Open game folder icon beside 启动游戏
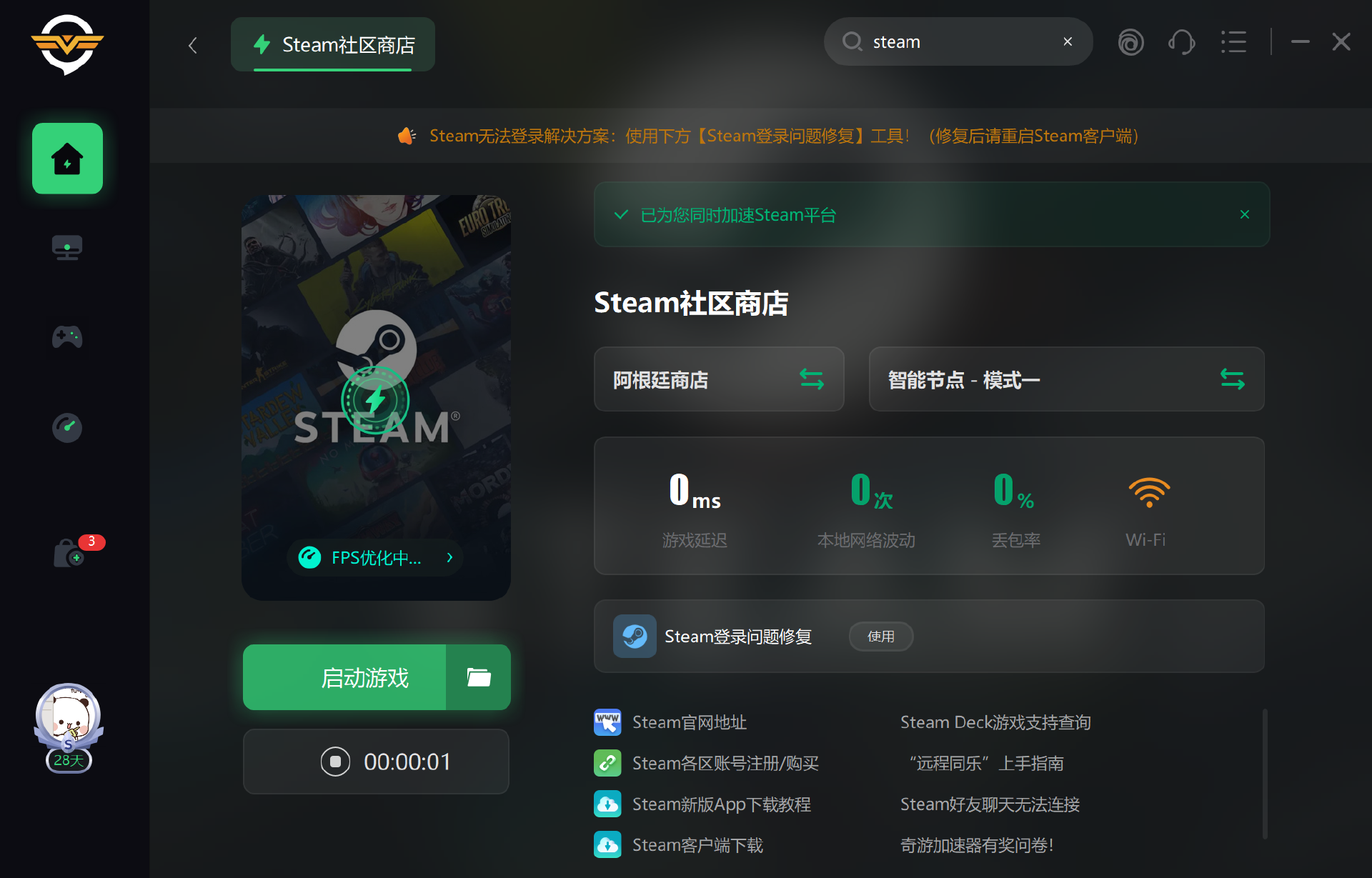 pyautogui.click(x=478, y=677)
